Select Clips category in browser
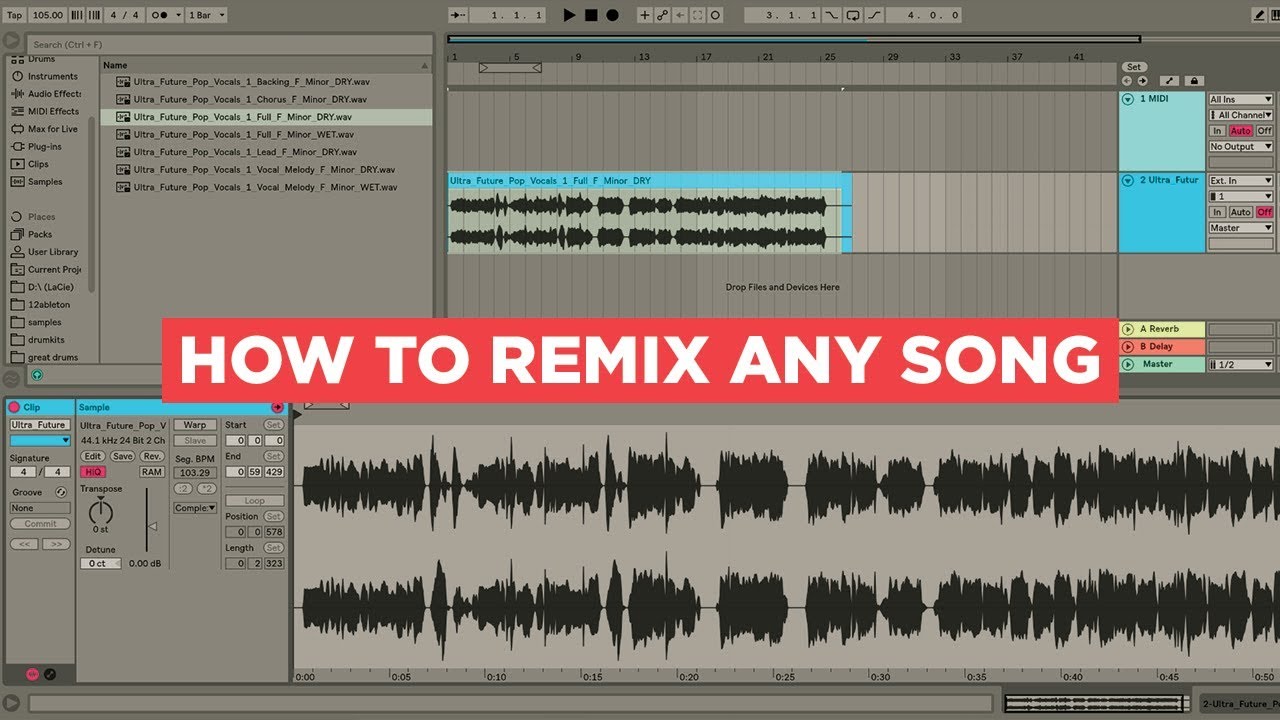The width and height of the screenshot is (1280, 720). (x=38, y=164)
